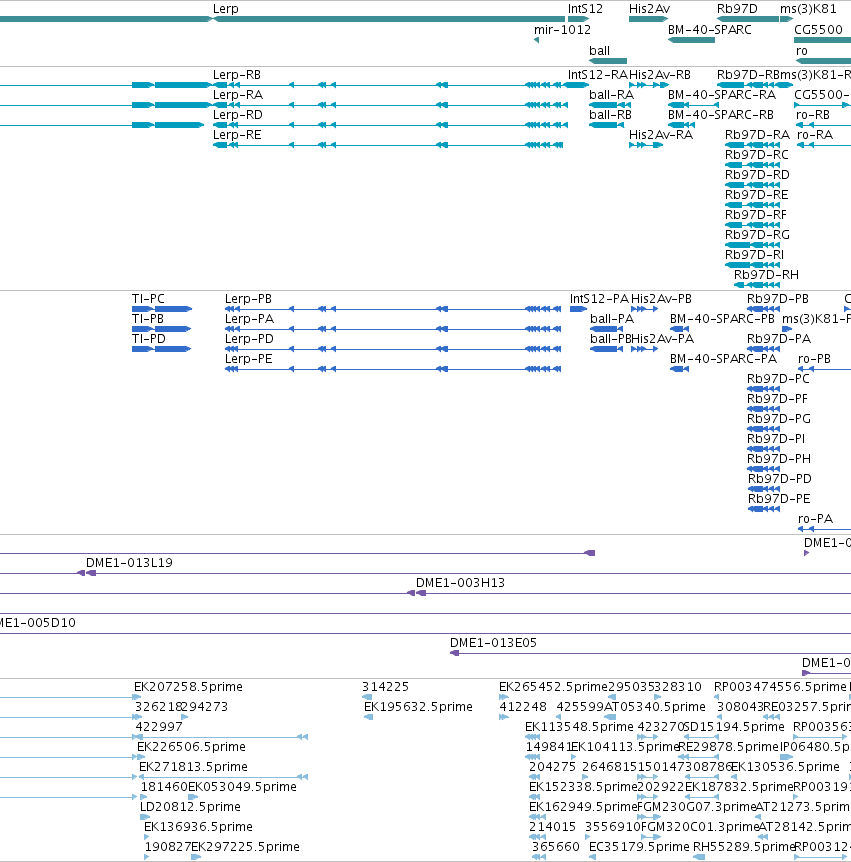This screenshot has height=862, width=851.
Task: Select transcript BM-40-SPARC-RB
Action: (721, 115)
